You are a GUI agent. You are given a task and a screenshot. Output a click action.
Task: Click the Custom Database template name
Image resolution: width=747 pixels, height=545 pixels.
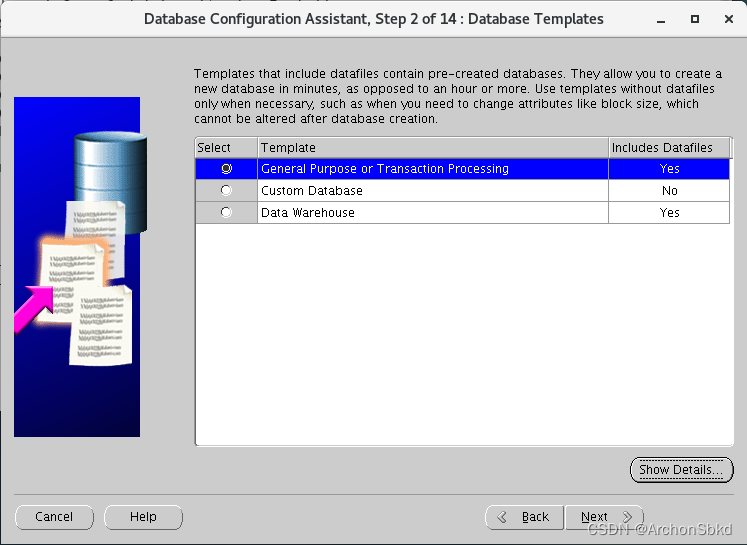(x=312, y=191)
